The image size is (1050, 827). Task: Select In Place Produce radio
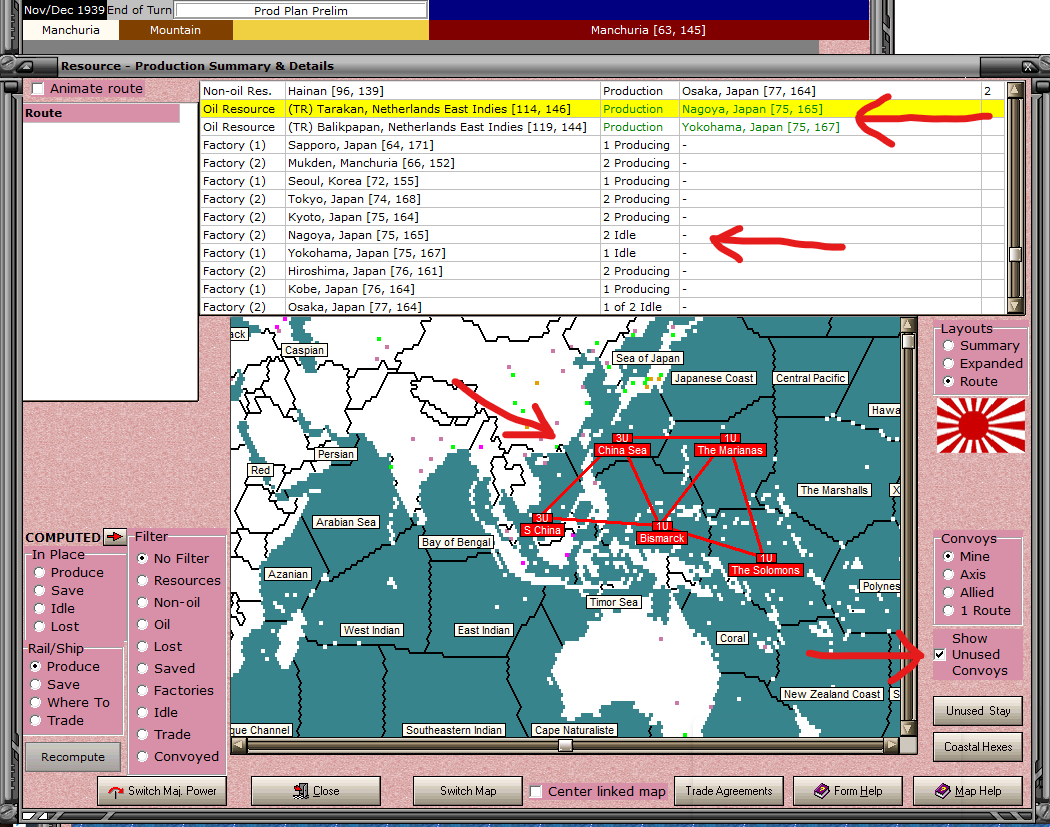40,573
